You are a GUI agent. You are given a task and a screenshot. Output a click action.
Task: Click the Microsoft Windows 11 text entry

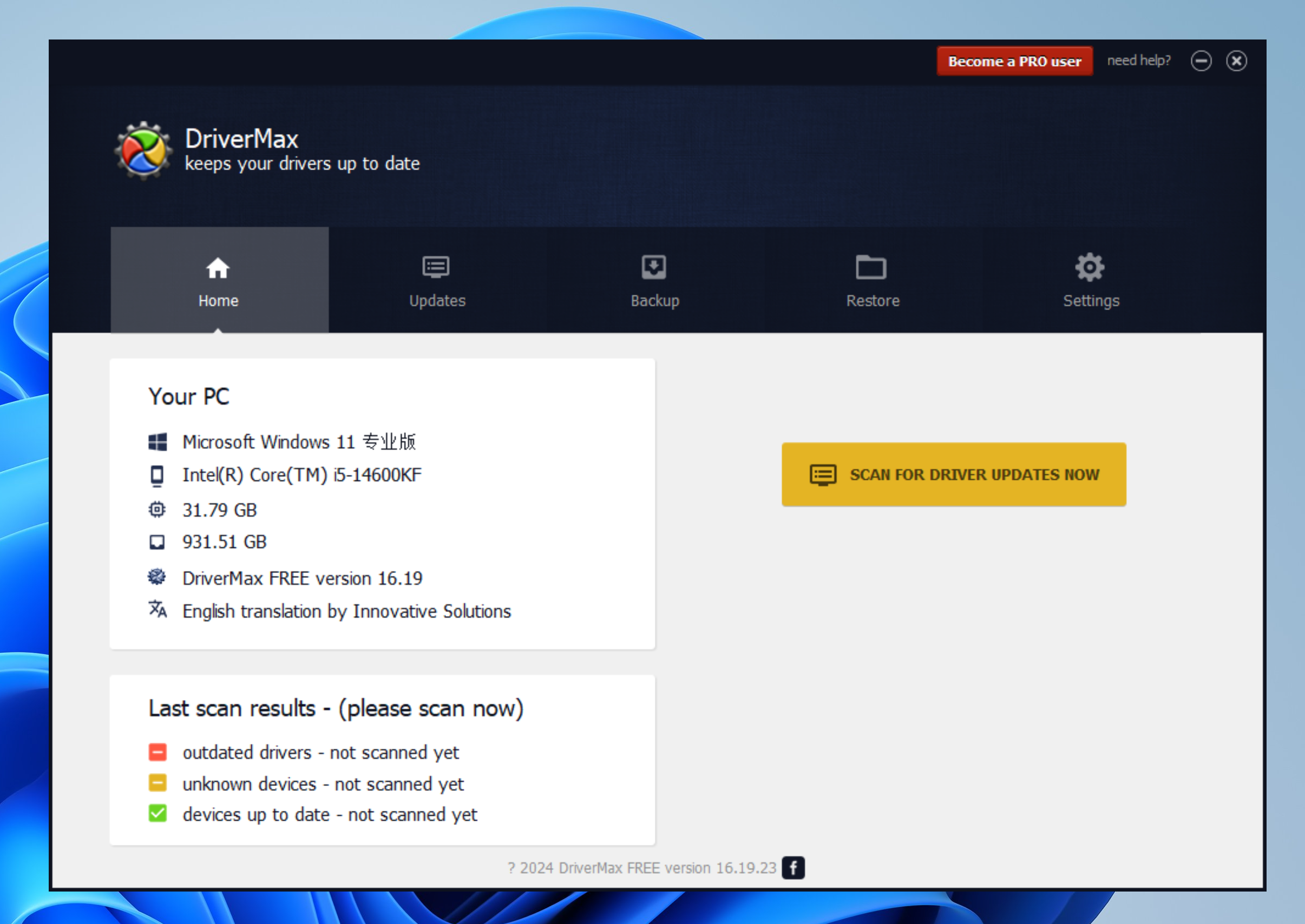pos(299,442)
